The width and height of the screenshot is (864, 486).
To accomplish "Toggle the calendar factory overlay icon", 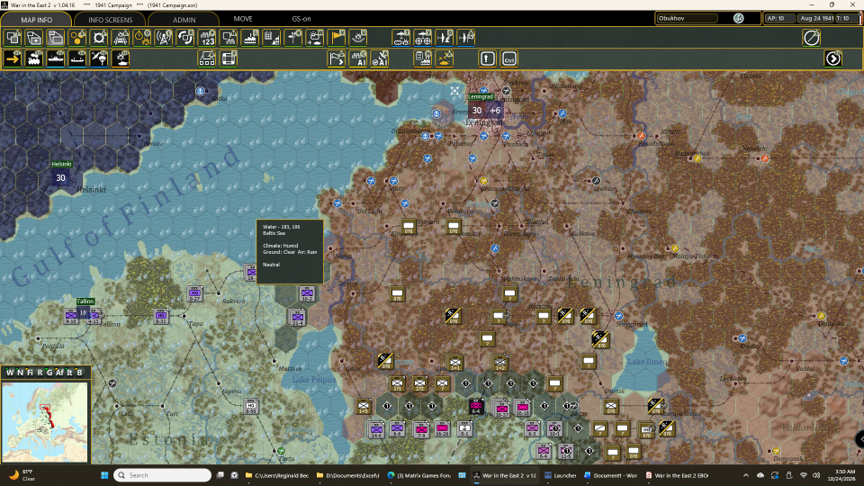I will point(272,37).
